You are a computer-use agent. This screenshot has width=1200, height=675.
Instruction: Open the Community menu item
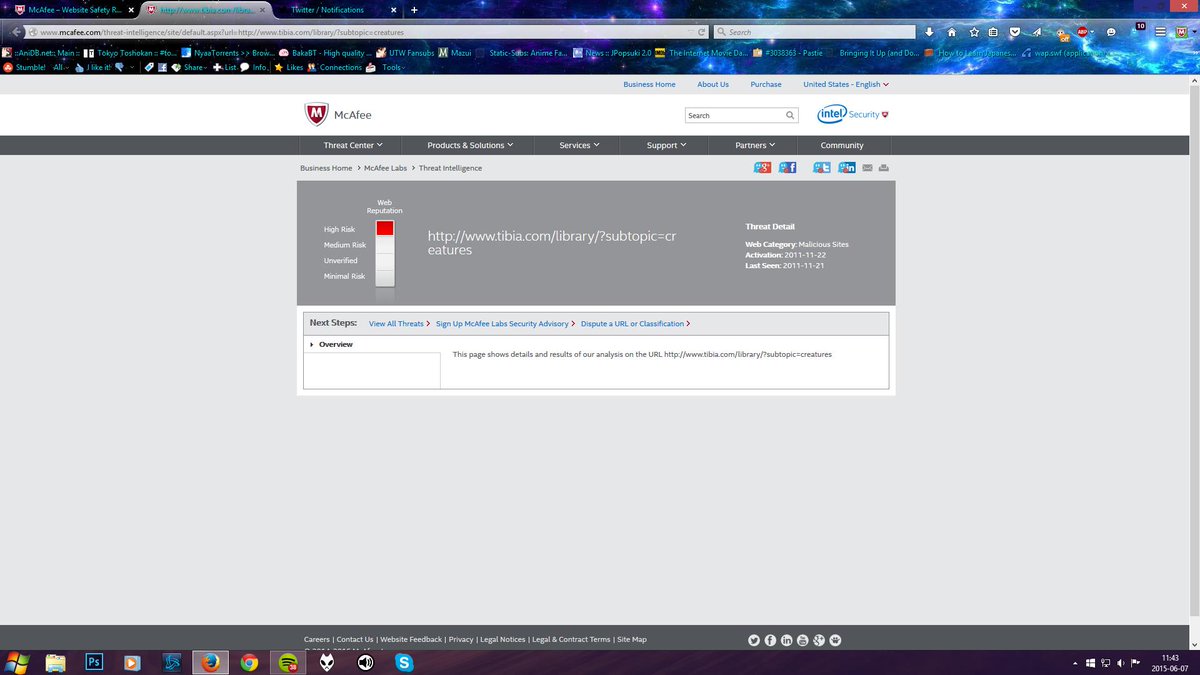[x=842, y=145]
